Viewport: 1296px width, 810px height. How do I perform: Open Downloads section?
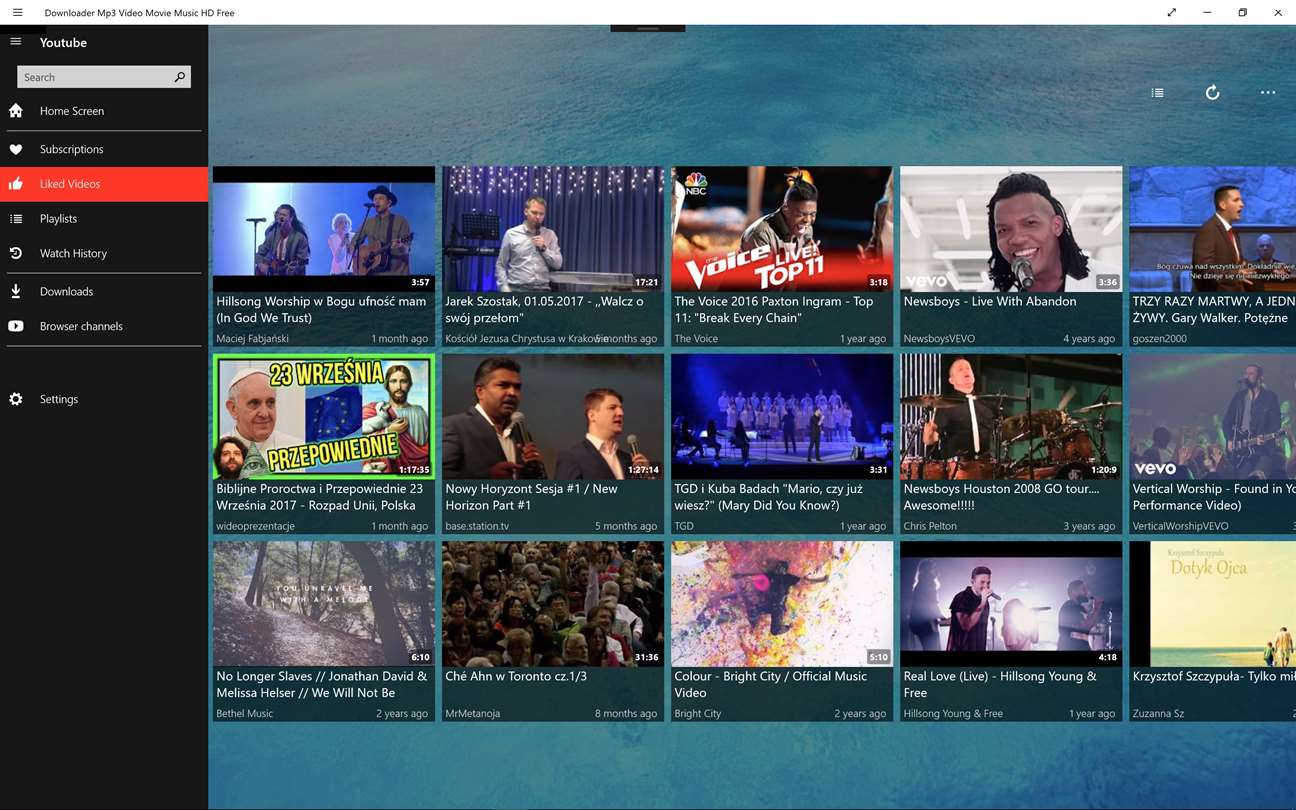(104, 291)
